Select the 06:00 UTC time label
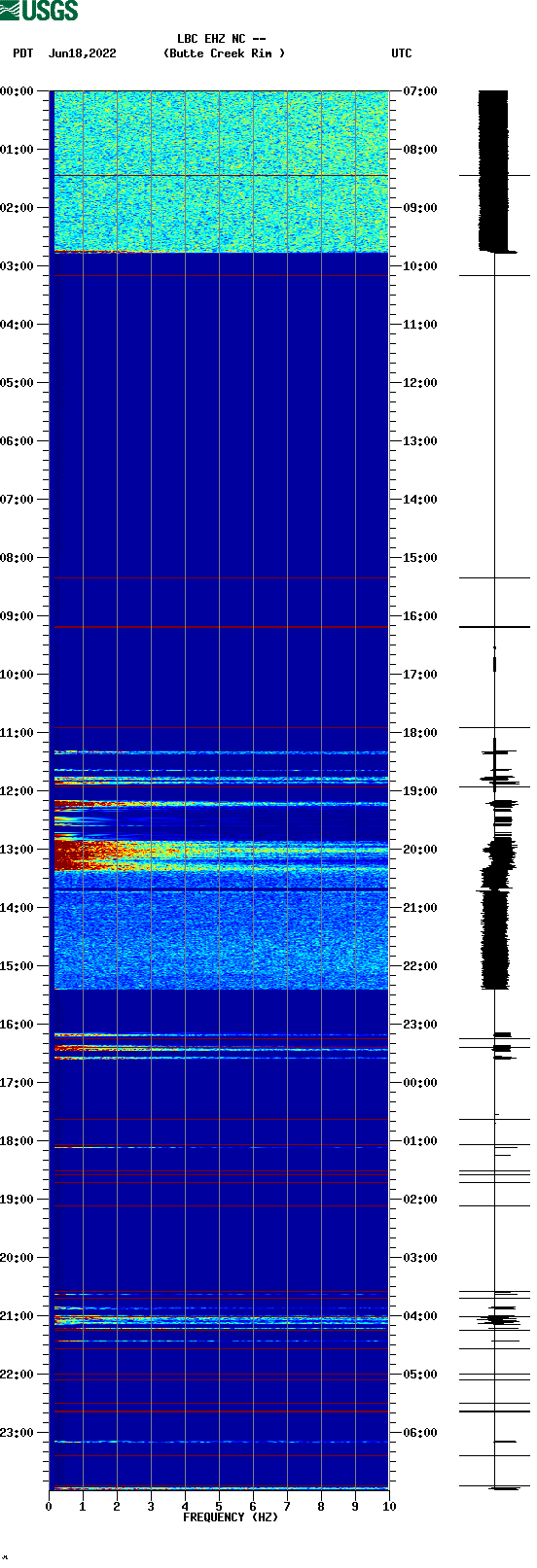537x1568 pixels. [421, 1433]
